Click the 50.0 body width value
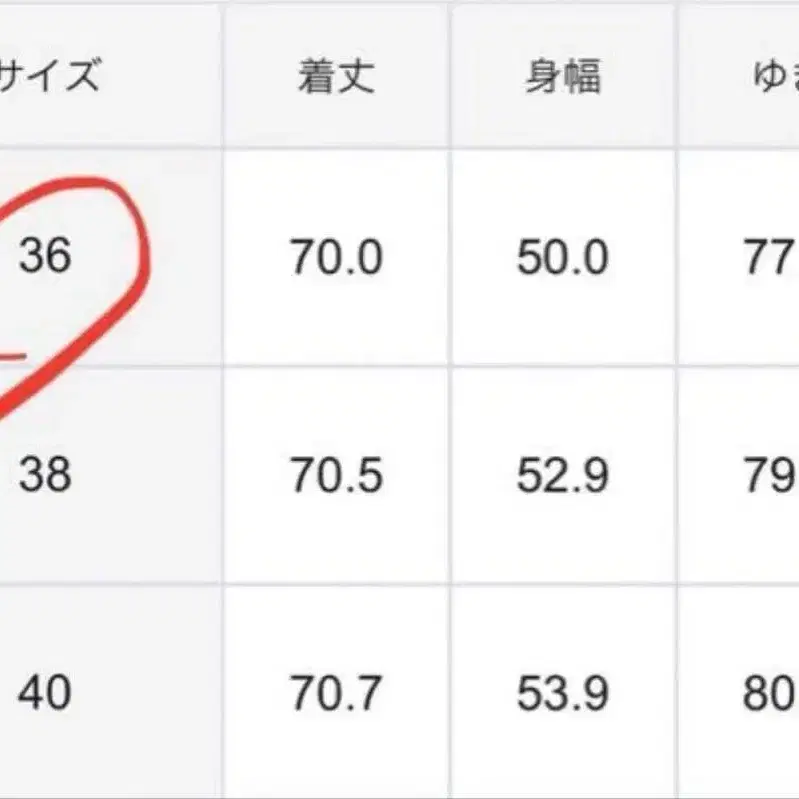 (562, 259)
